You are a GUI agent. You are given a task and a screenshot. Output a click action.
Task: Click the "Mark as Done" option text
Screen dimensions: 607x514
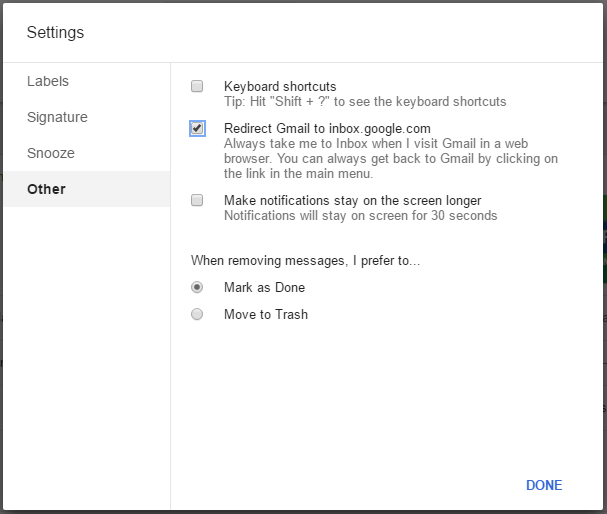pyautogui.click(x=264, y=287)
